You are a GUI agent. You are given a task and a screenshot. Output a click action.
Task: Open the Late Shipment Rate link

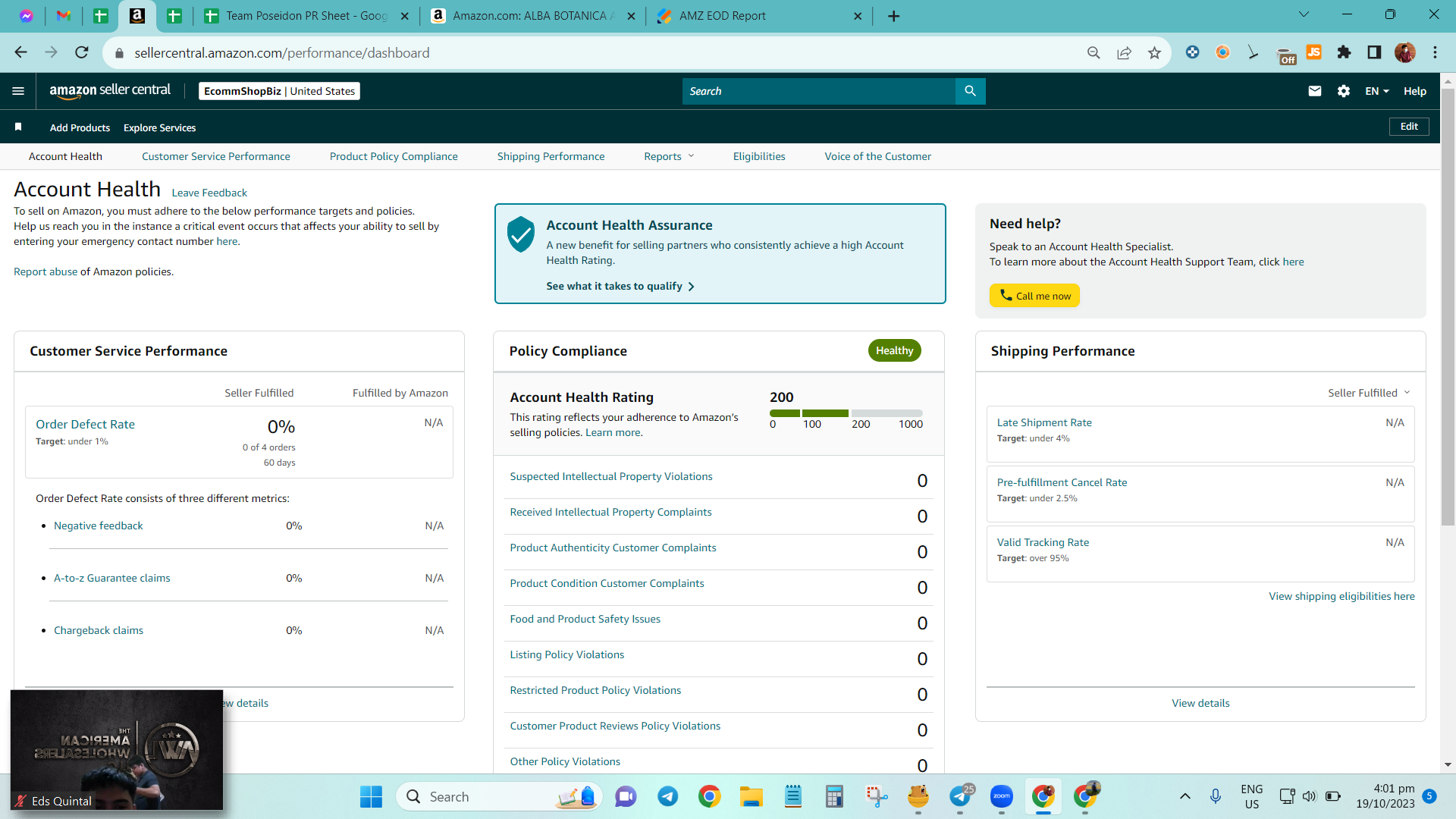tap(1044, 423)
